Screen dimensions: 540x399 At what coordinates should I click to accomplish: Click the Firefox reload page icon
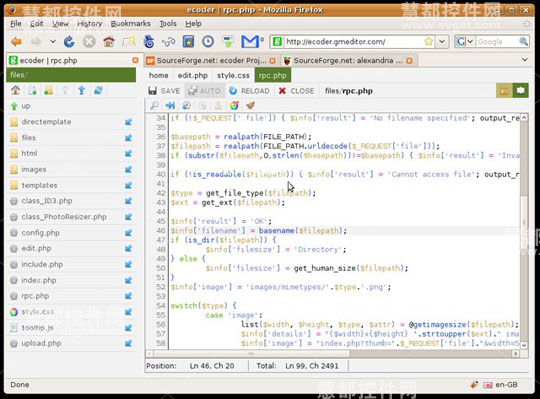pos(69,42)
